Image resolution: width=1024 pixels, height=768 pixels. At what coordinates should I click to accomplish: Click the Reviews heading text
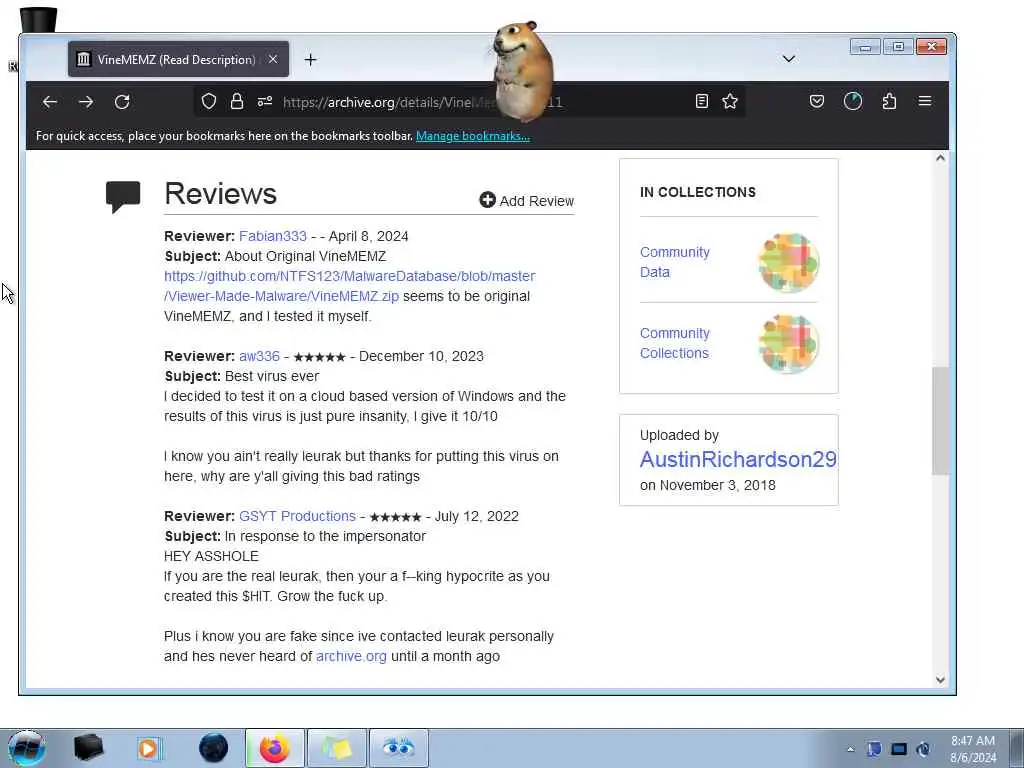pos(220,194)
